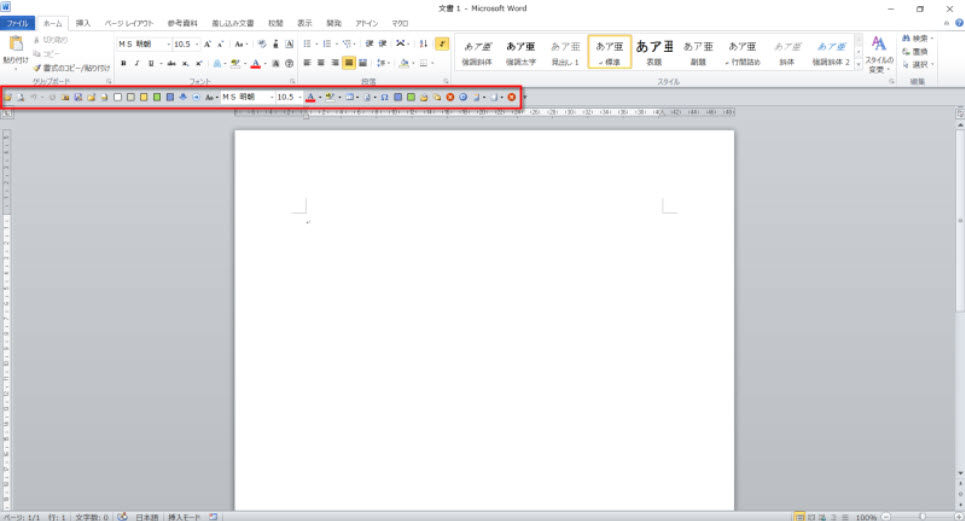Viewport: 965px width, 521px height.
Task: Click the sort icon in the paragraph group
Action: (423, 44)
